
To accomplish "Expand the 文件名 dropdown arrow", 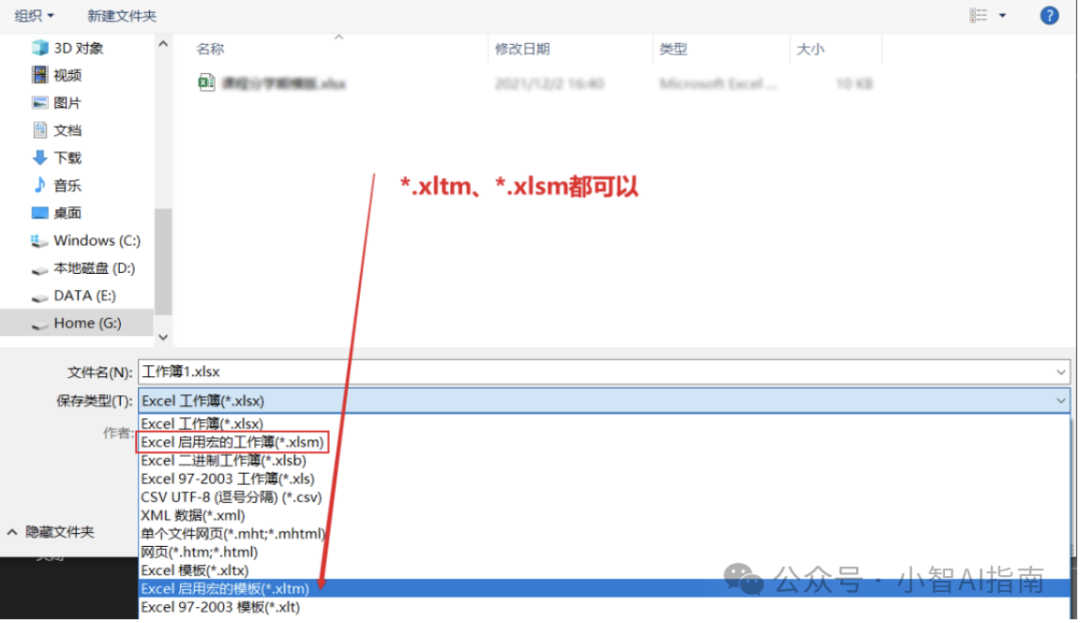I will 1061,372.
